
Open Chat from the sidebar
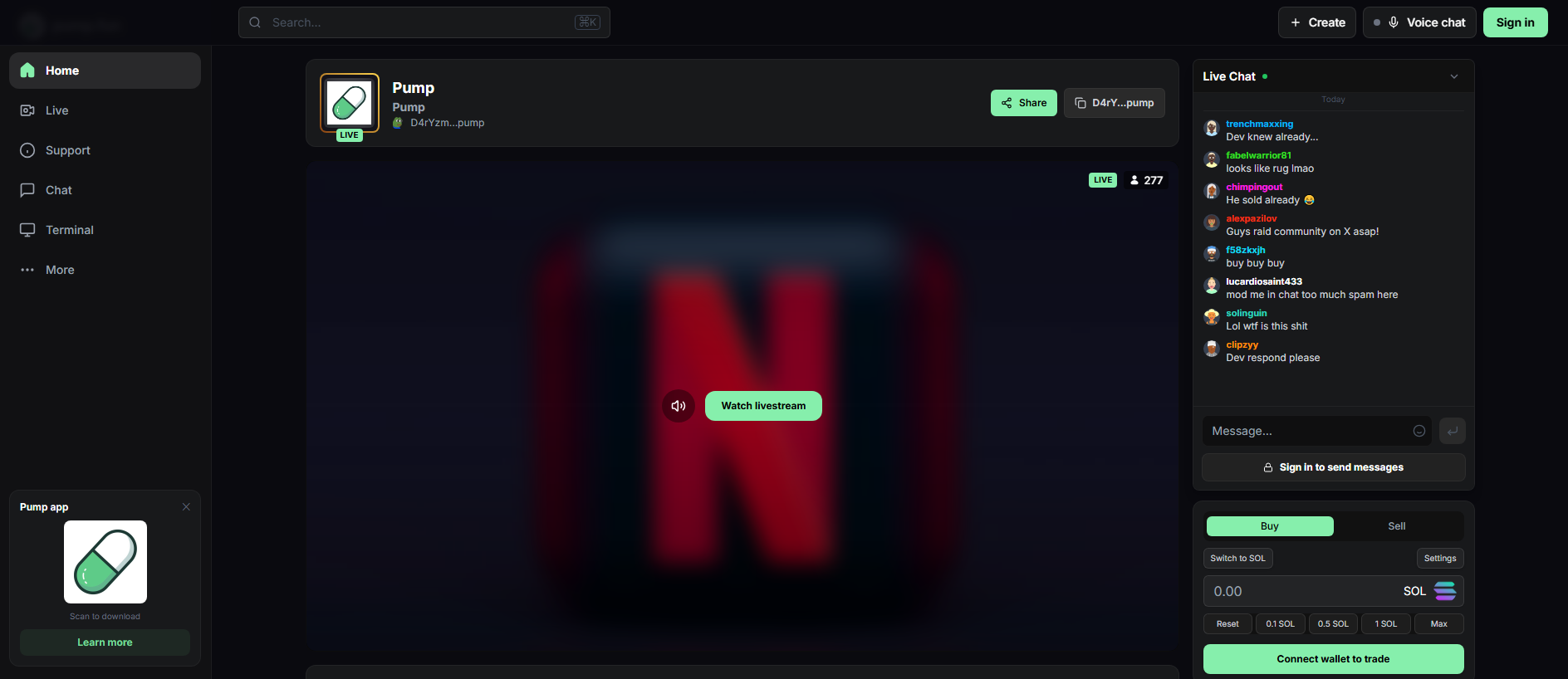105,190
